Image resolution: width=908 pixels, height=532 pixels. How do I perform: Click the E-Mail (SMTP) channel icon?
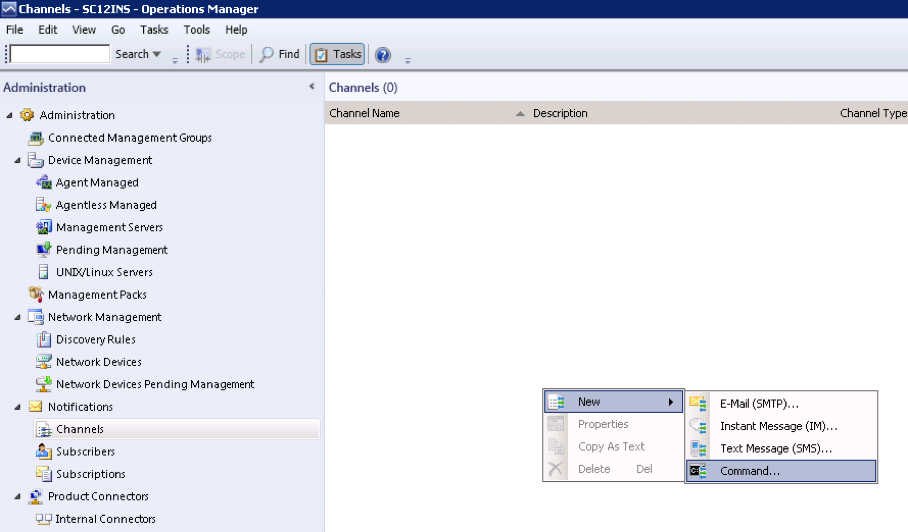698,403
